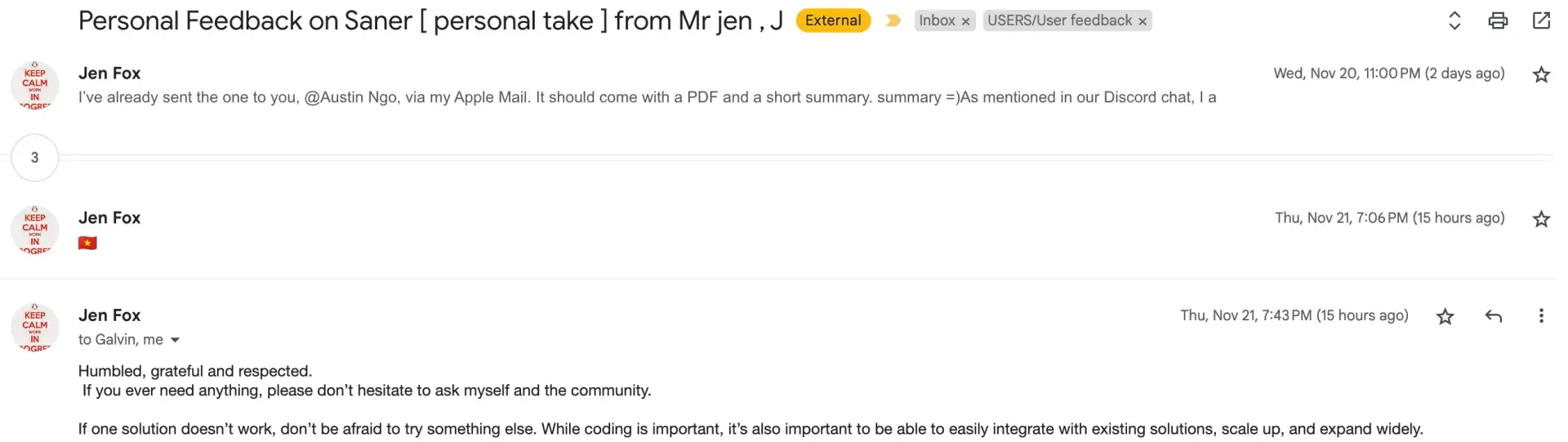Star the Thu 7:06 PM message
This screenshot has height=442, width=1568.
pos(1541,219)
